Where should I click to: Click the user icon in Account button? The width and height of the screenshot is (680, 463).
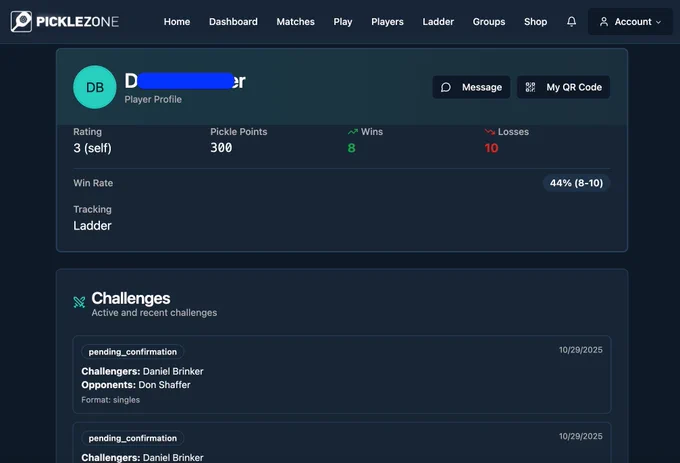604,22
